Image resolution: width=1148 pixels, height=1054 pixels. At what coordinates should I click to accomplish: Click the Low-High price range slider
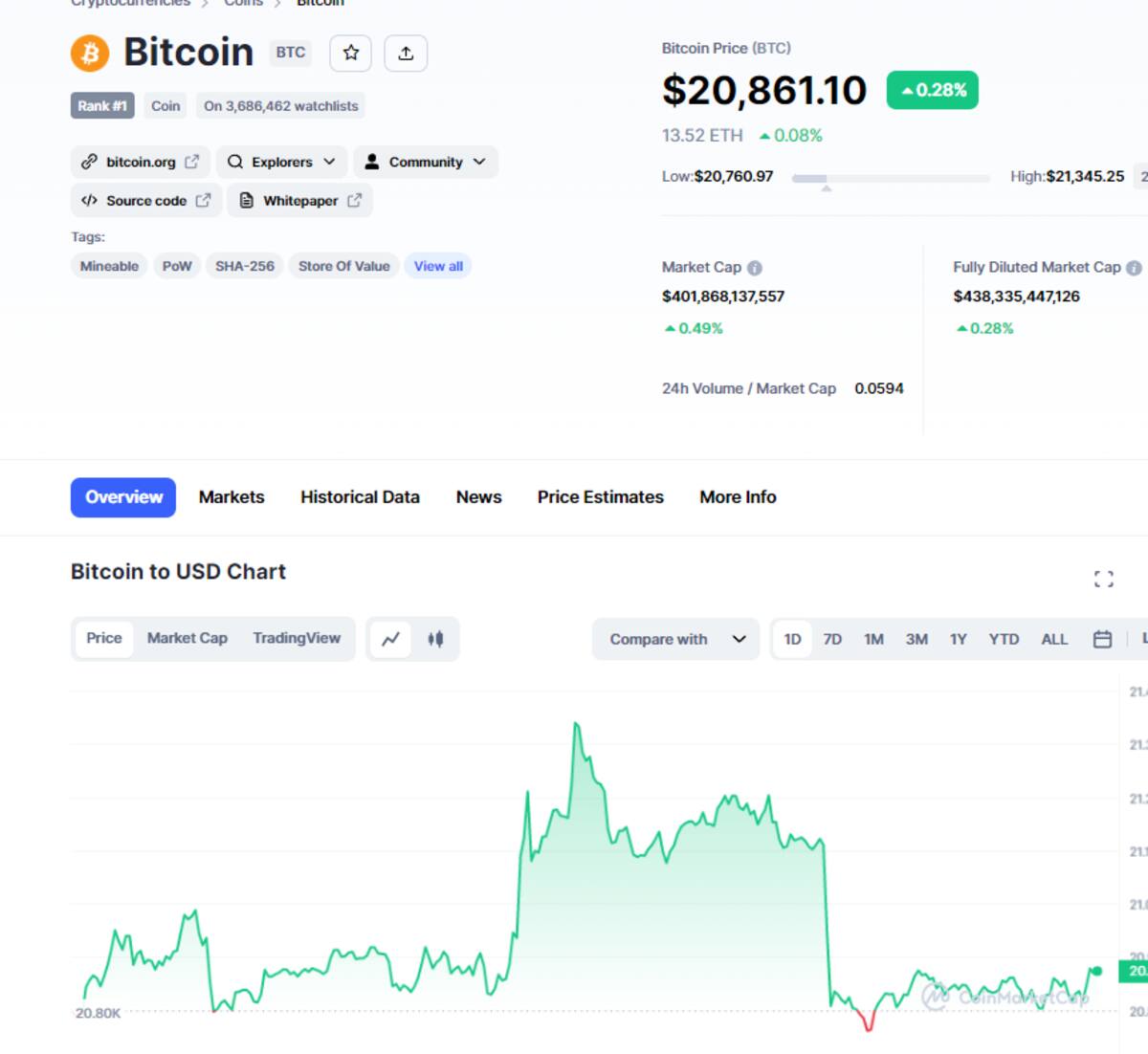pos(892,179)
